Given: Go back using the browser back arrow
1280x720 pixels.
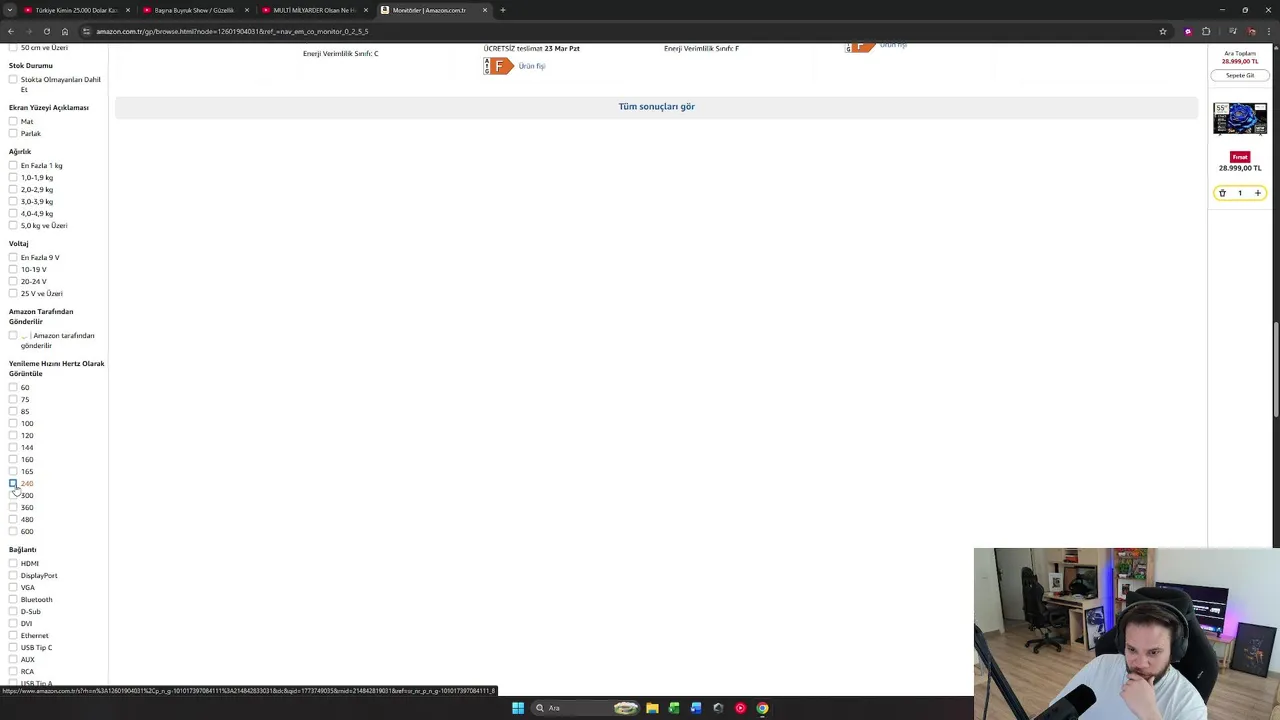Looking at the screenshot, I should click(x=11, y=31).
